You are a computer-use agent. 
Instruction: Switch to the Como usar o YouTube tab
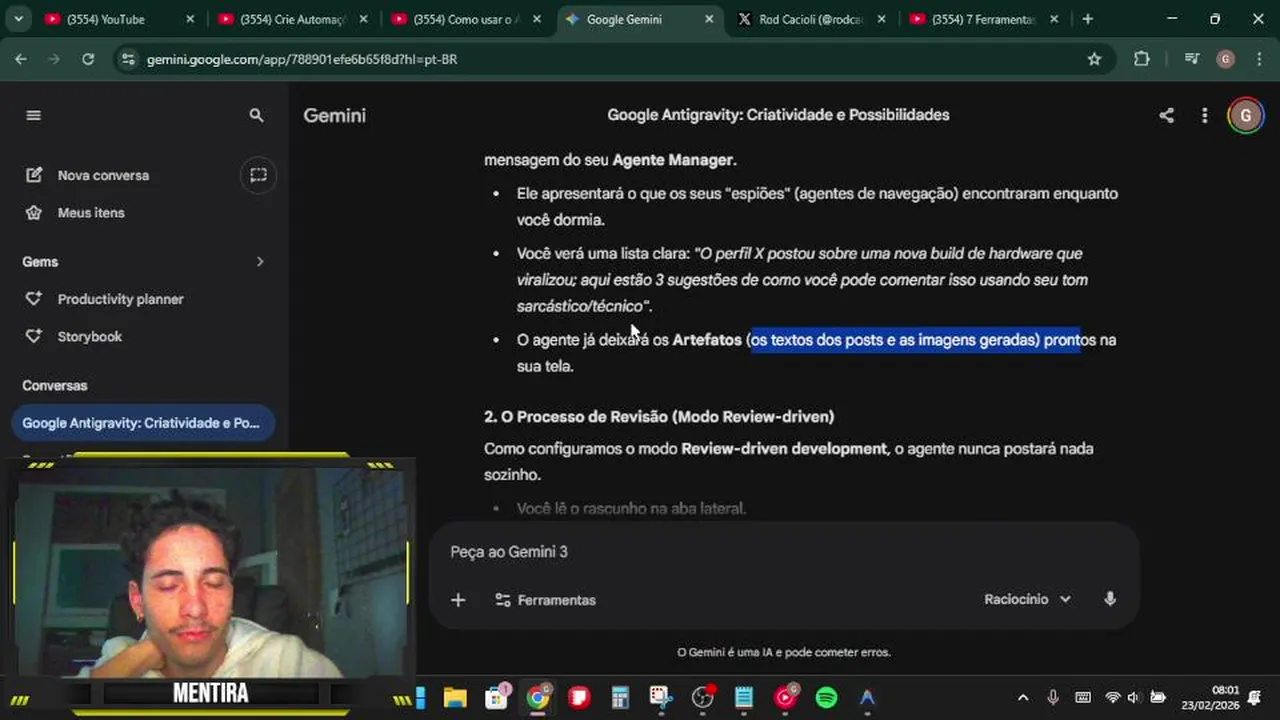pyautogui.click(x=467, y=19)
